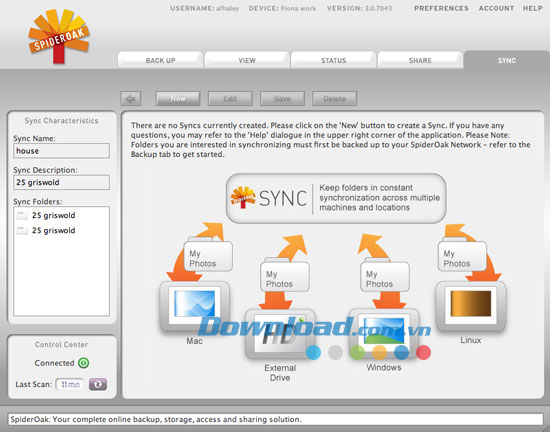Image resolution: width=550 pixels, height=432 pixels.
Task: Click the Delete button
Action: (335, 99)
